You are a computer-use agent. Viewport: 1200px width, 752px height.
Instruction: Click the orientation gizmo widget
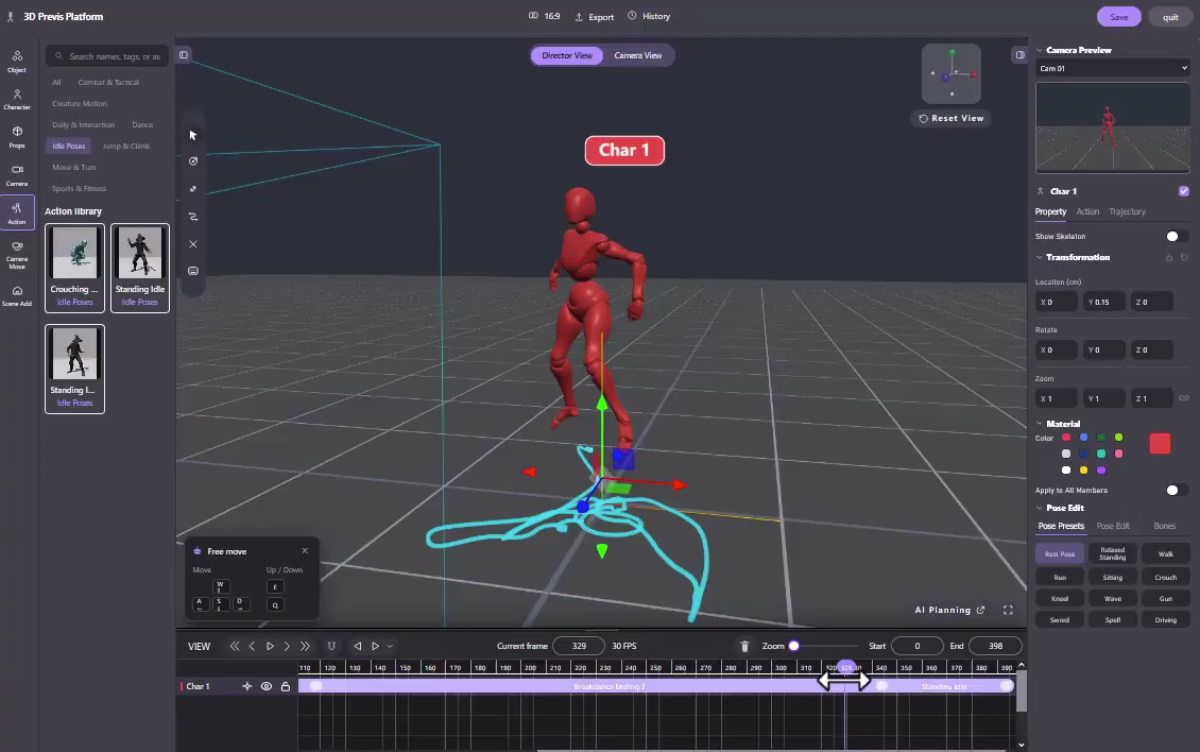[x=951, y=74]
